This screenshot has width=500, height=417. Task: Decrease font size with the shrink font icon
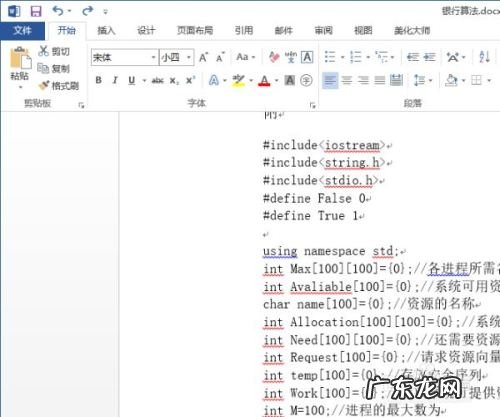220,57
